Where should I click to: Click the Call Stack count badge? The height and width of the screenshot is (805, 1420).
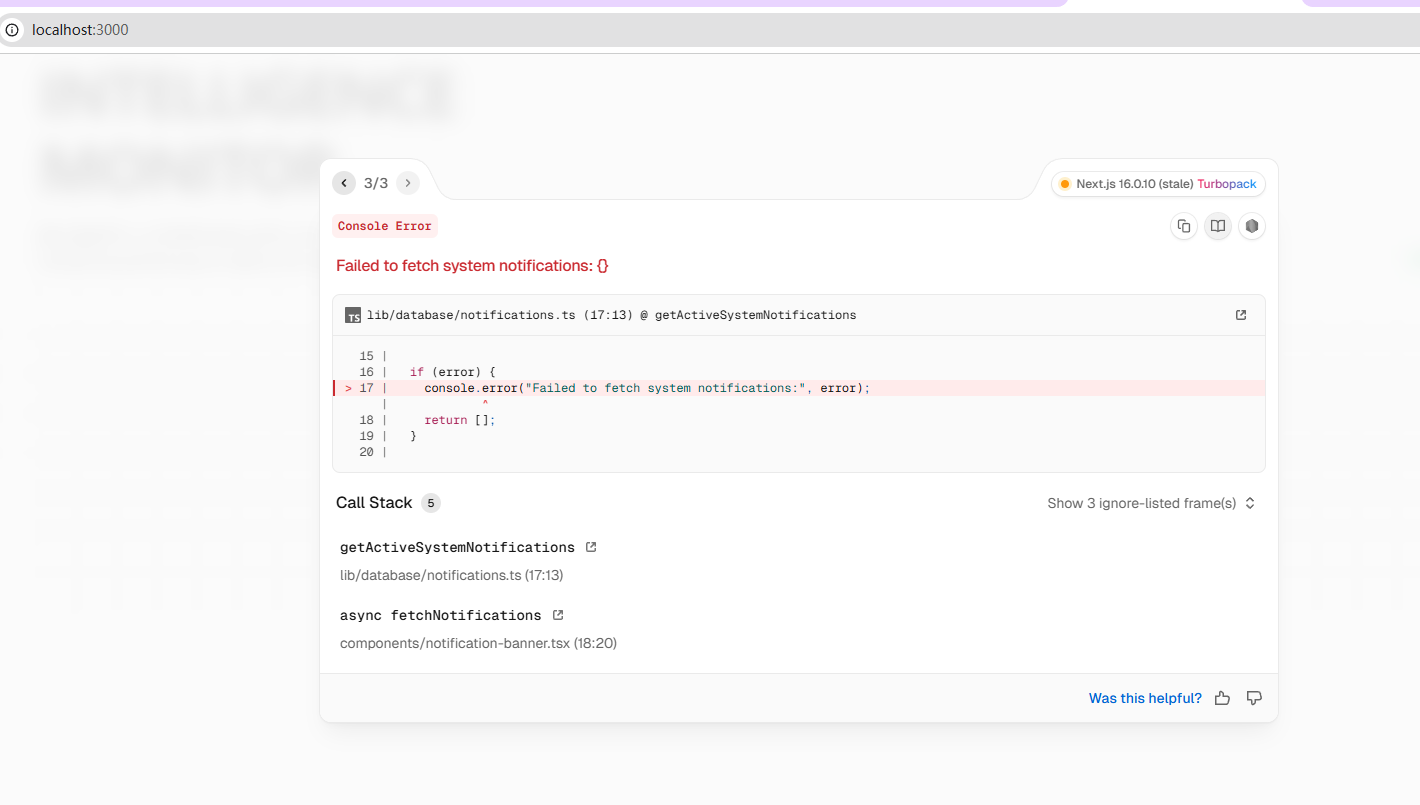[431, 503]
